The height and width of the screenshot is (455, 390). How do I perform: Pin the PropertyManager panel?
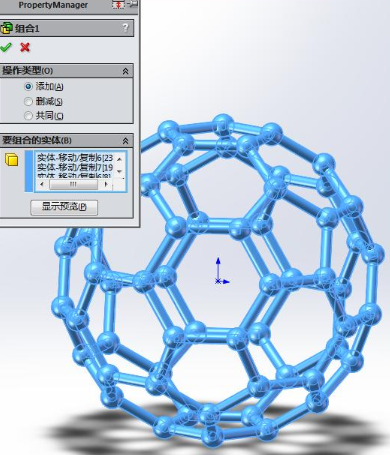[132, 4]
